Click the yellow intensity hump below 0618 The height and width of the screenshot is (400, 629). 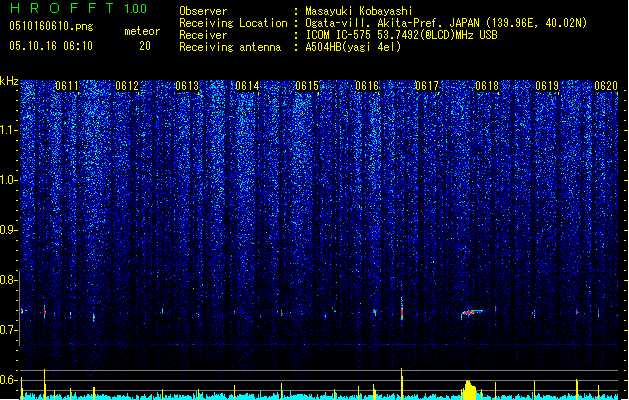pos(469,389)
